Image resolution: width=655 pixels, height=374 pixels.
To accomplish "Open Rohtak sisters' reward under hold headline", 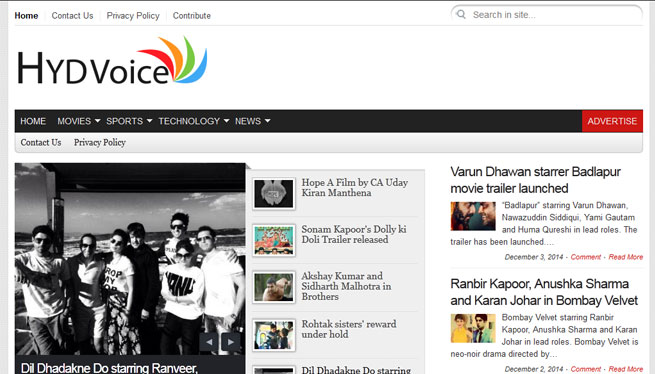I will 349,329.
